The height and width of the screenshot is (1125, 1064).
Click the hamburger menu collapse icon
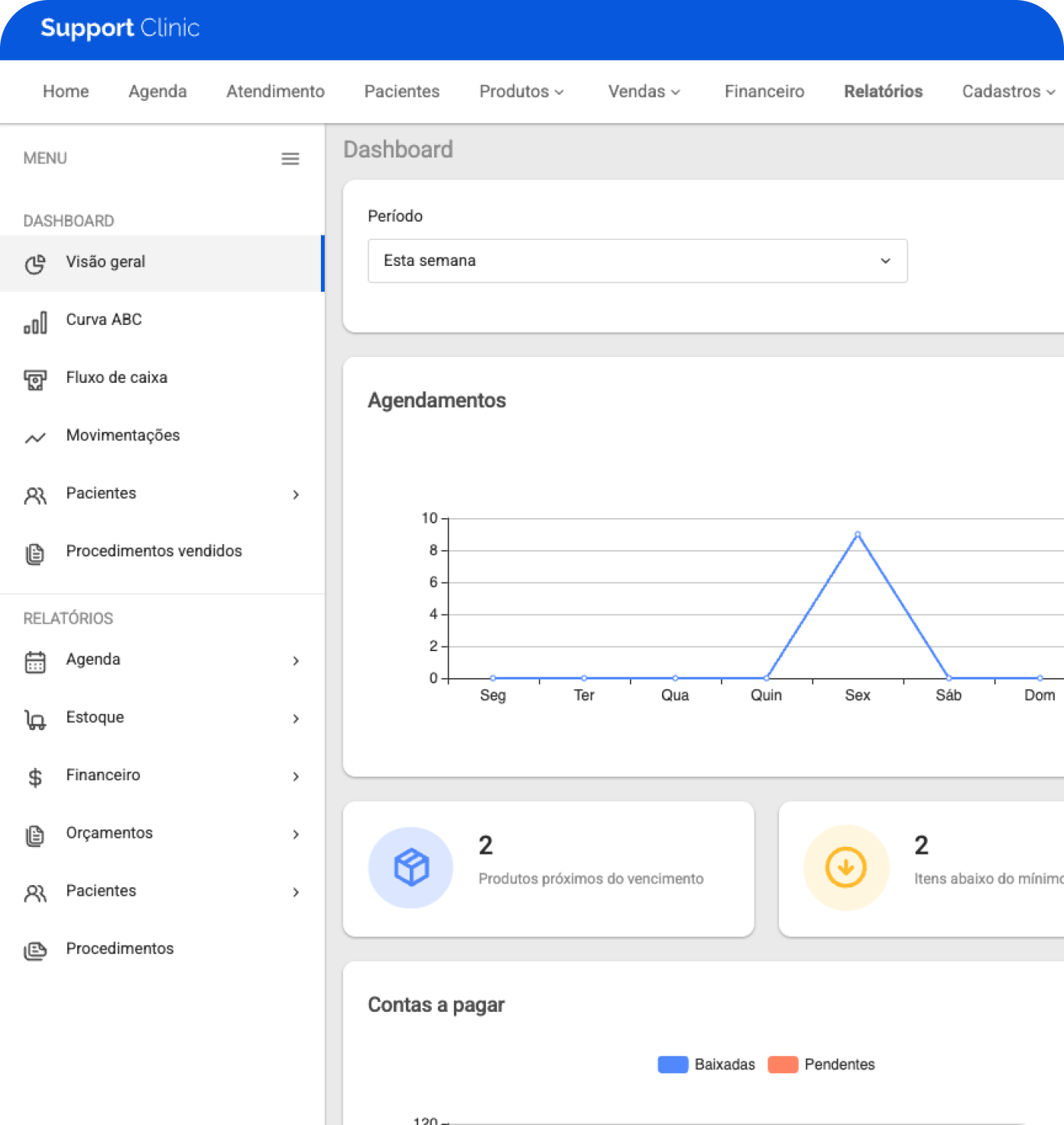pyautogui.click(x=290, y=159)
